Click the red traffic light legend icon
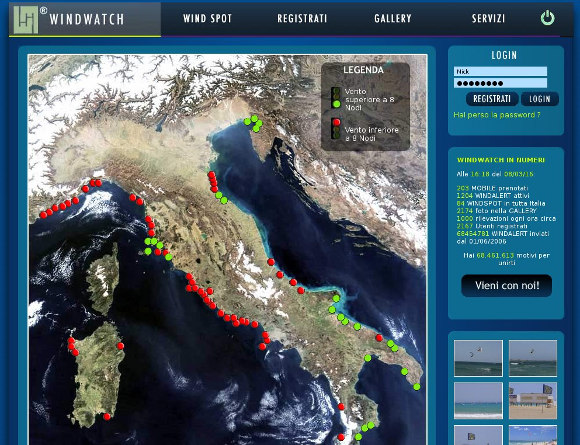The image size is (580, 445). [x=336, y=129]
